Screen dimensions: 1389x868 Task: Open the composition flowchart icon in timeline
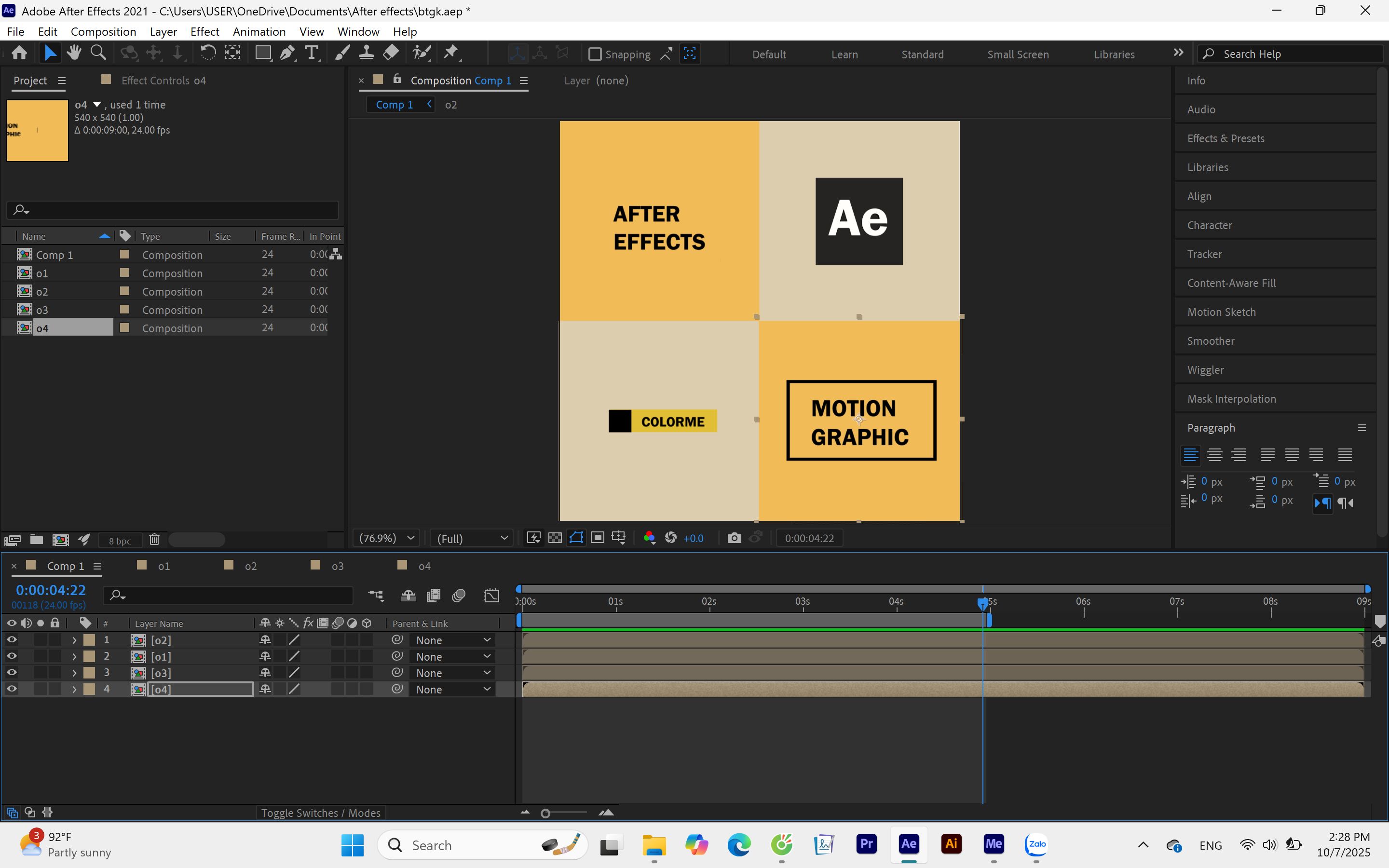click(376, 596)
